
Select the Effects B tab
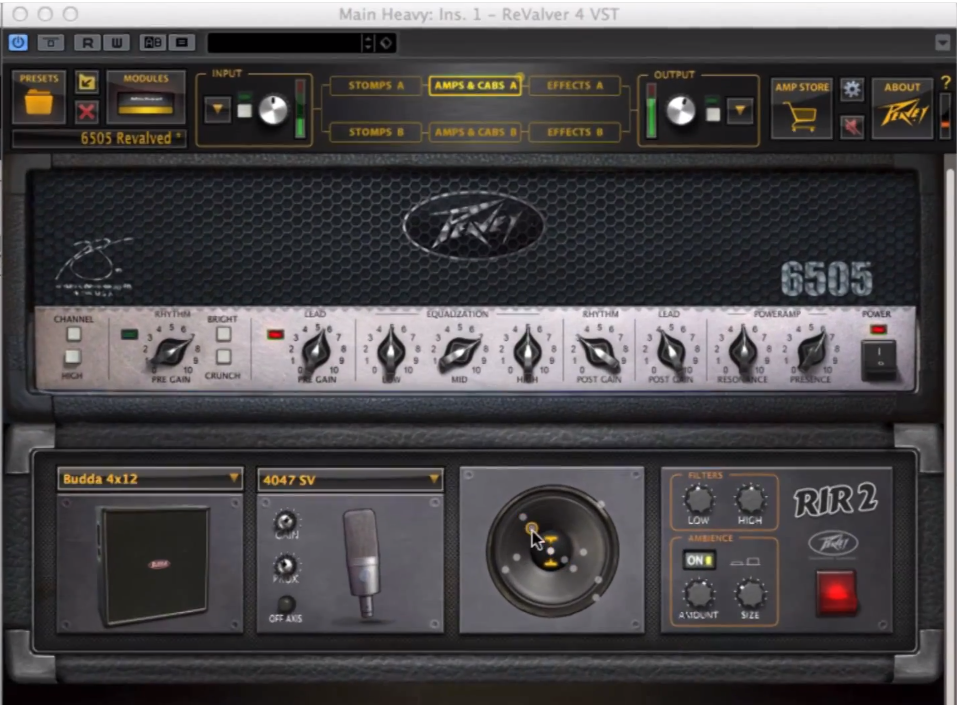(x=573, y=132)
